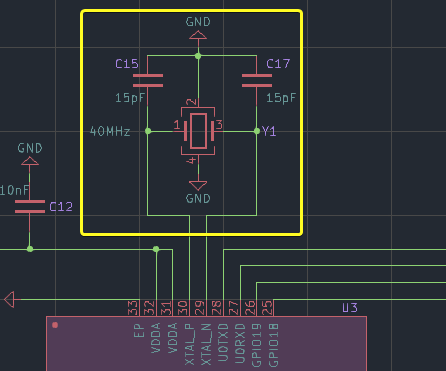Select the 40MHz value label
Image resolution: width=446 pixels, height=371 pixels.
[110, 131]
